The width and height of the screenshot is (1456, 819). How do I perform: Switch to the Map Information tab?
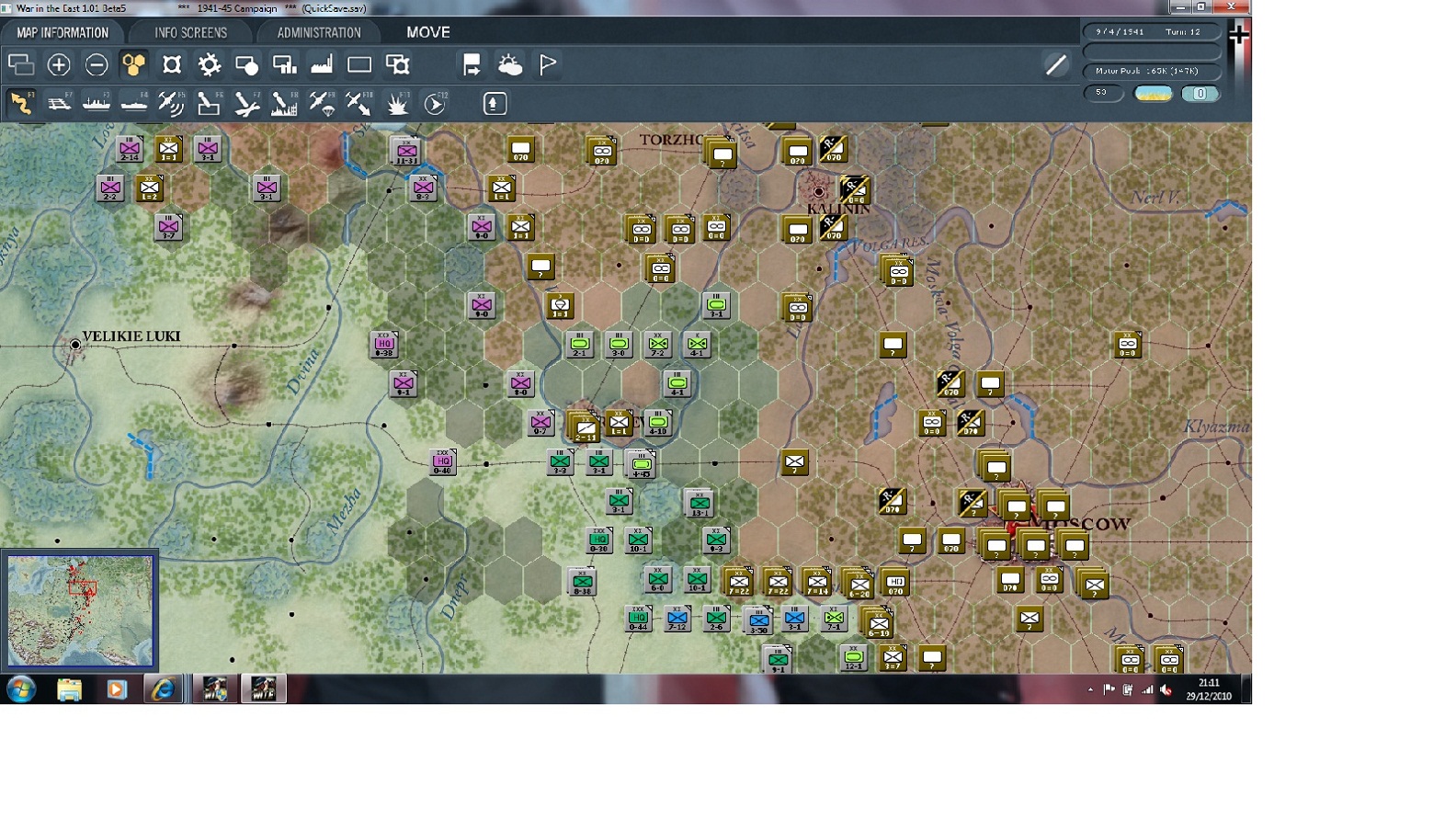click(63, 32)
